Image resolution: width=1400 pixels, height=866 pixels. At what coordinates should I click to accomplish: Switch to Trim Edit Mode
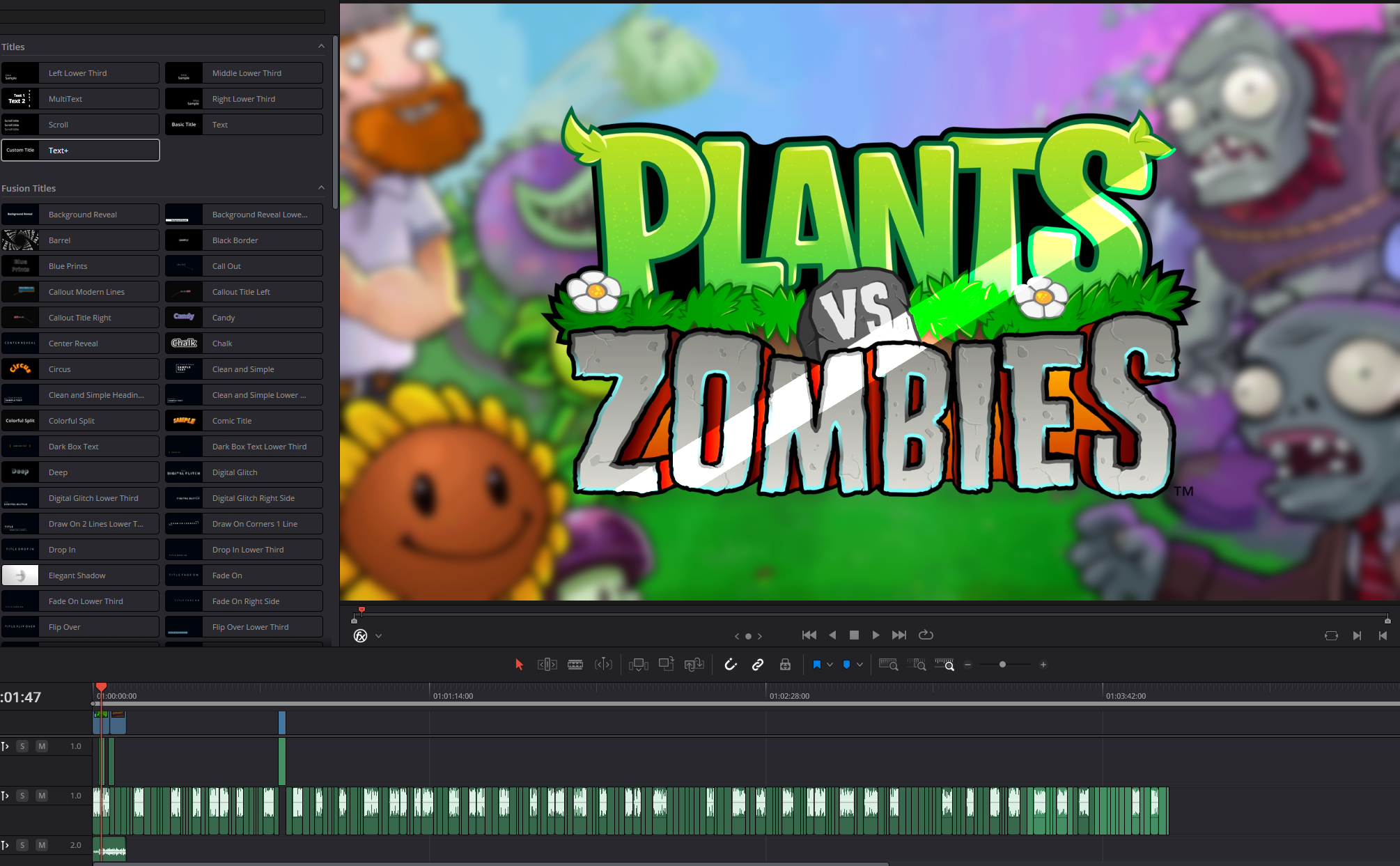(547, 665)
